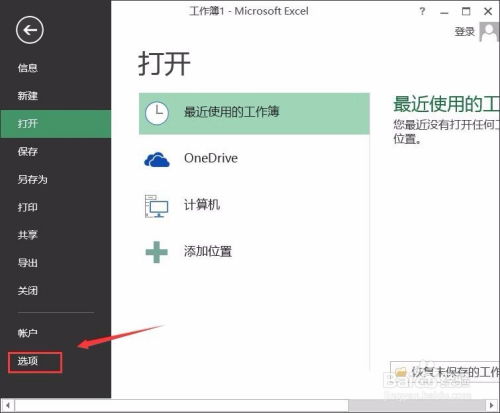Select the OneDrive location label
This screenshot has height=413, width=500.
point(211,158)
